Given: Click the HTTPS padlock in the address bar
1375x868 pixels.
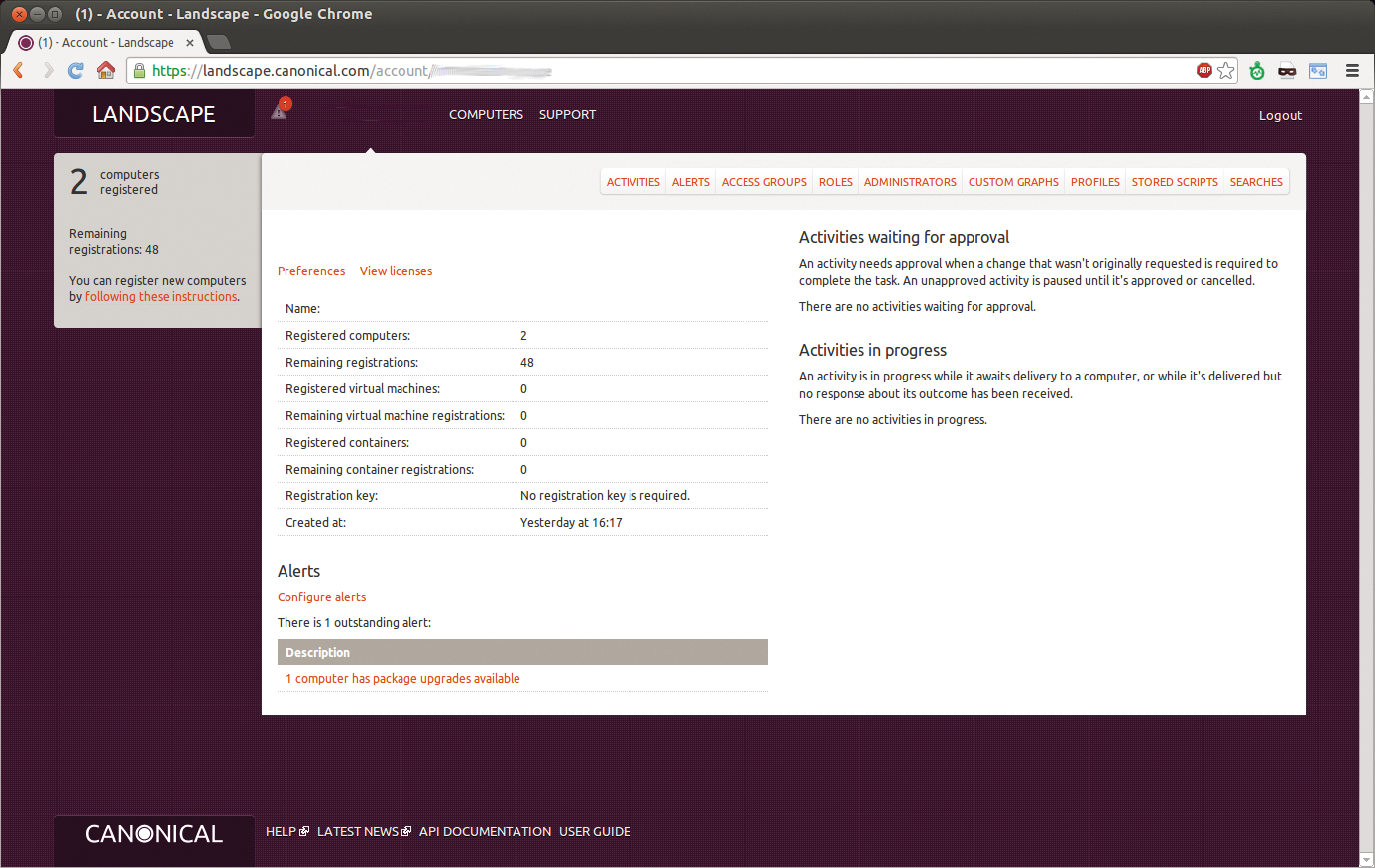Looking at the screenshot, I should pos(139,70).
